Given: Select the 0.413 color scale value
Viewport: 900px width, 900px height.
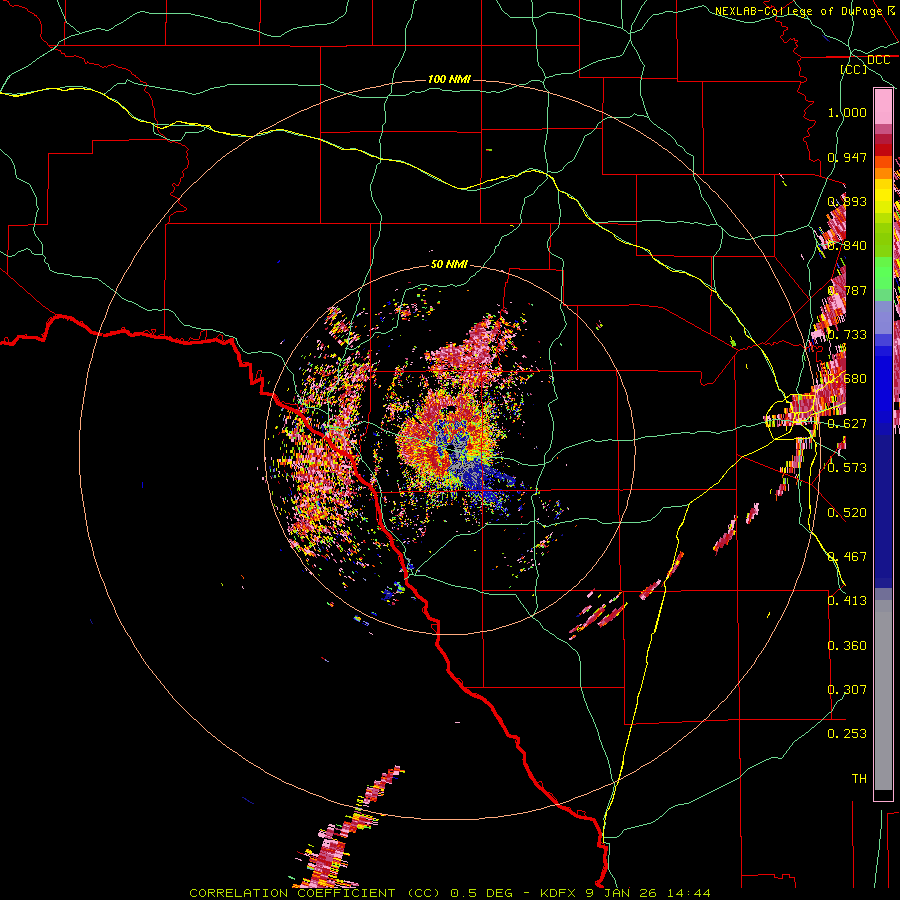Looking at the screenshot, I should 847,601.
